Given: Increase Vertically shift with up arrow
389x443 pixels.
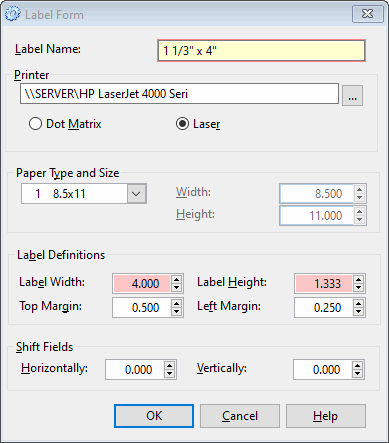Looking at the screenshot, I should pyautogui.click(x=357, y=365).
